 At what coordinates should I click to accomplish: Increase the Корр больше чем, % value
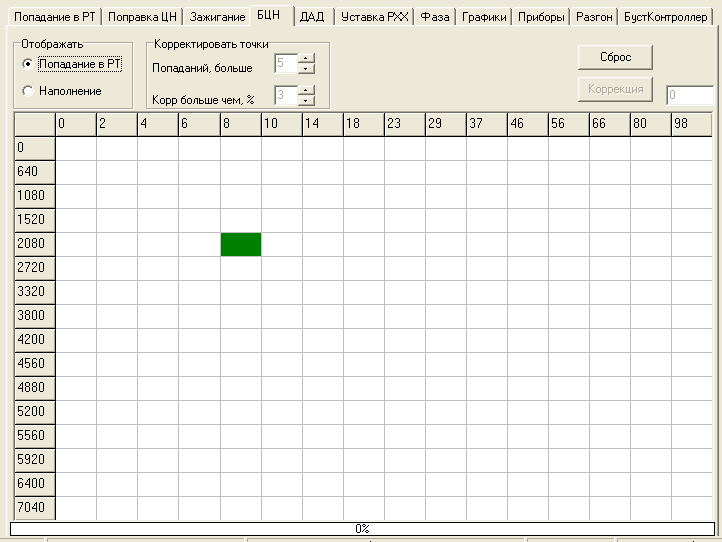pos(306,90)
